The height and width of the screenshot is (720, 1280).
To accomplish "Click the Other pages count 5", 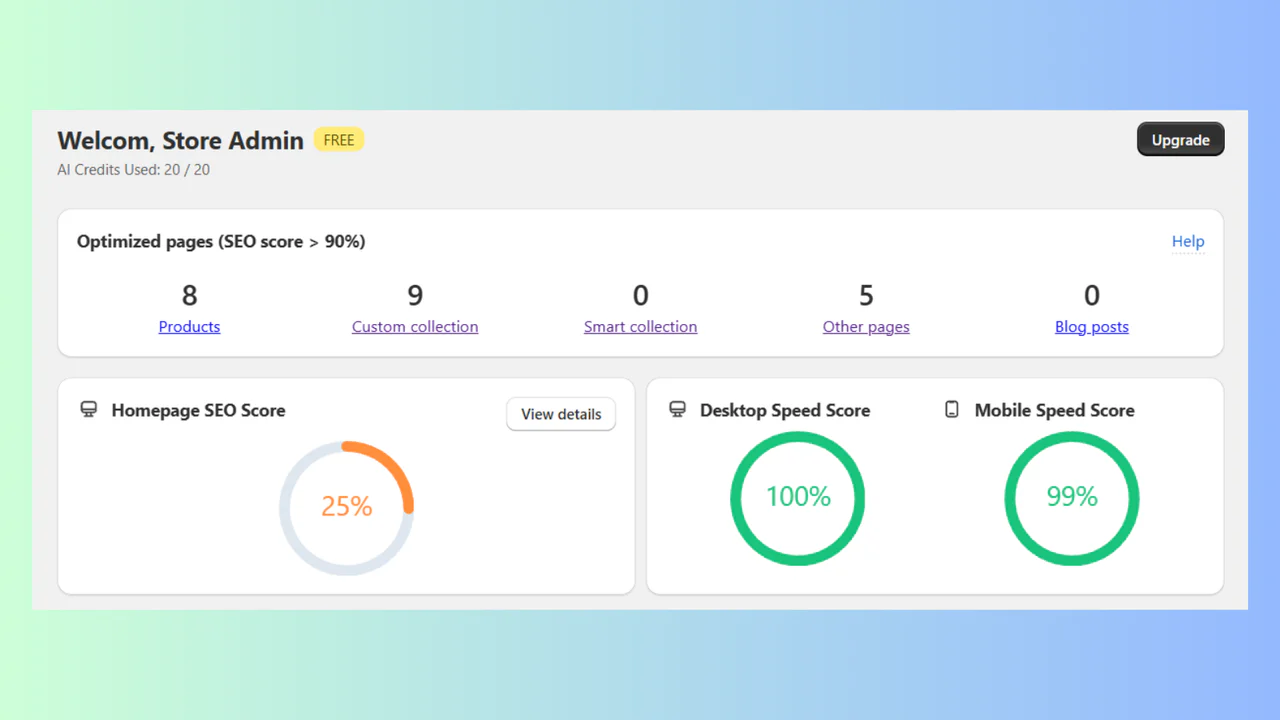I will click(866, 295).
